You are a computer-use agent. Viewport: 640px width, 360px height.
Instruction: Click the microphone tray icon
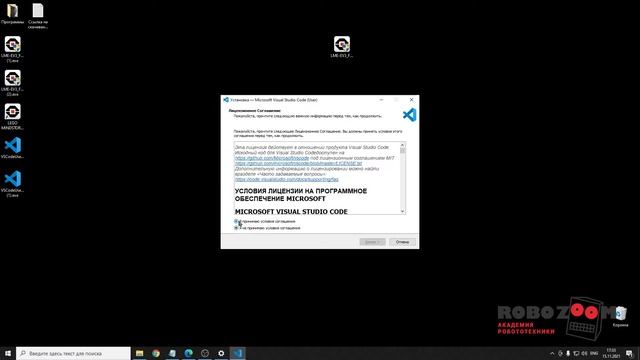pyautogui.click(x=568, y=353)
